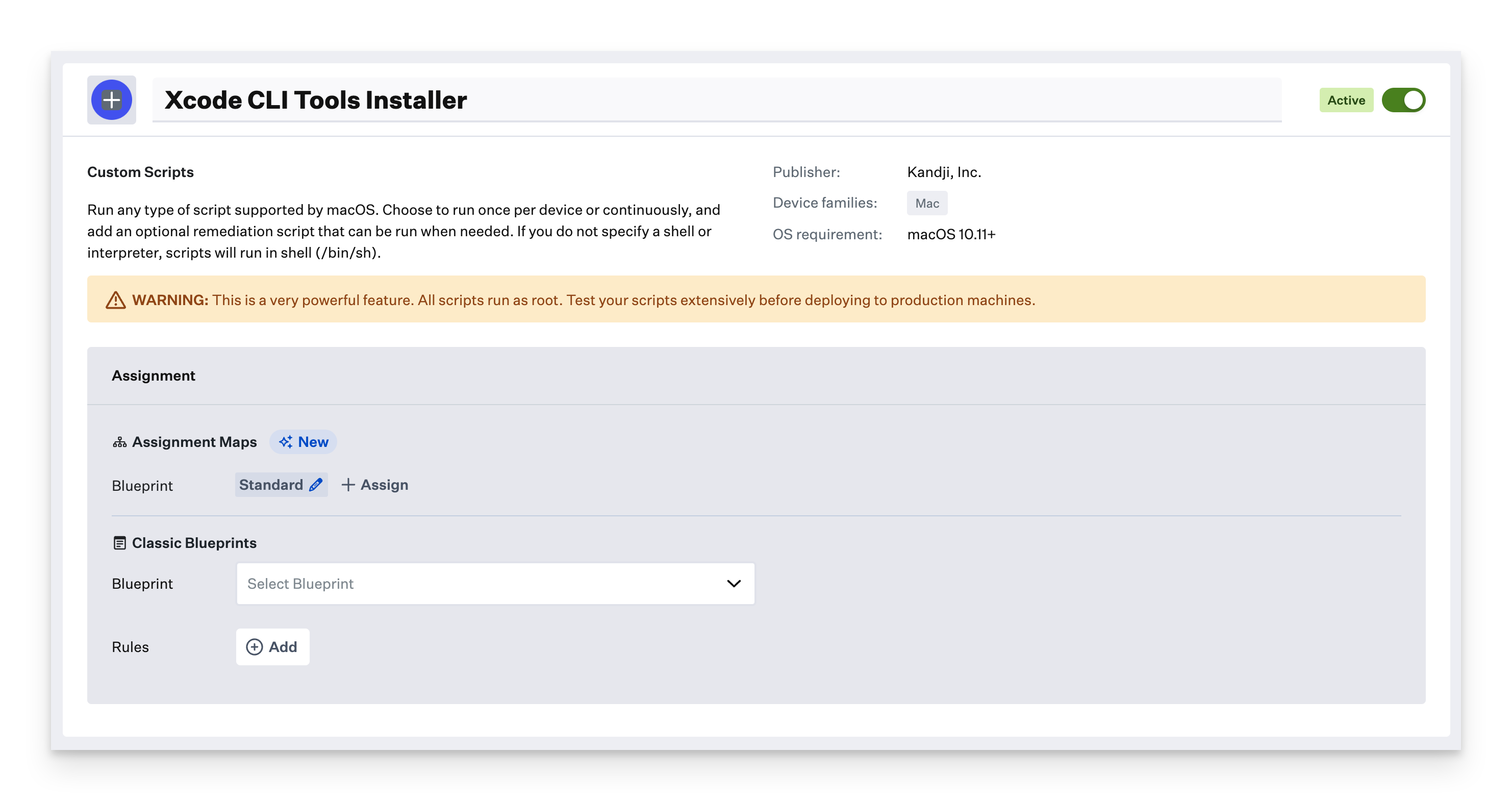Click the circled plus icon beside Add
This screenshot has height=801, width=1512.
tap(254, 646)
